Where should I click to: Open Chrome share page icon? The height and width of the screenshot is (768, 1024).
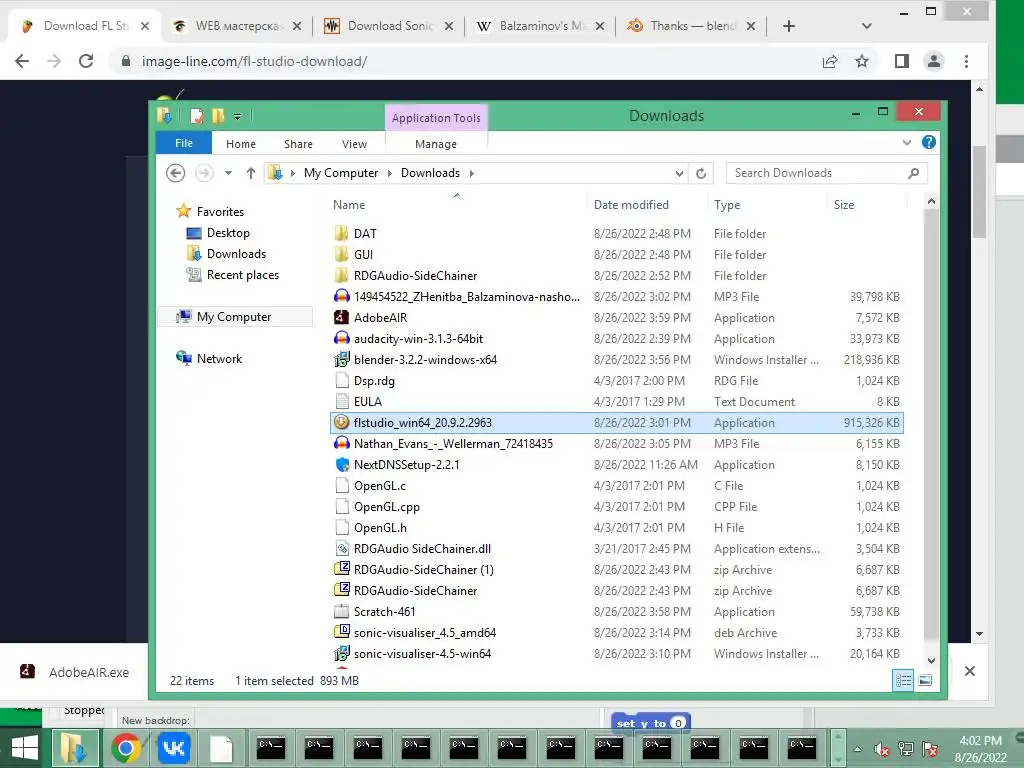830,61
